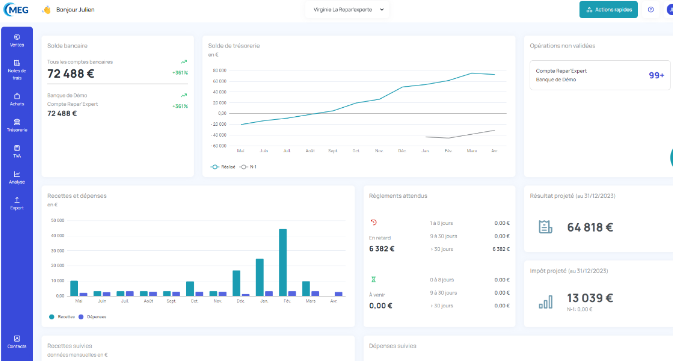Open Trésorerie in the sidebar
The image size is (673, 361).
(x=17, y=125)
